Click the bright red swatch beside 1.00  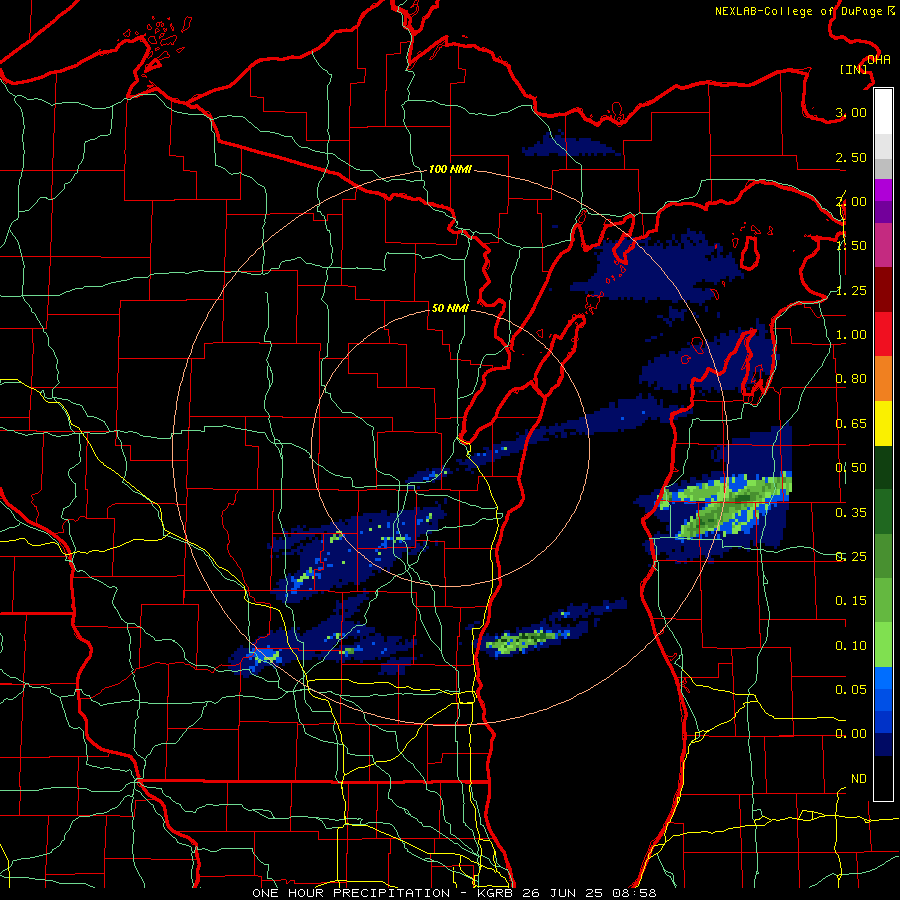[883, 334]
